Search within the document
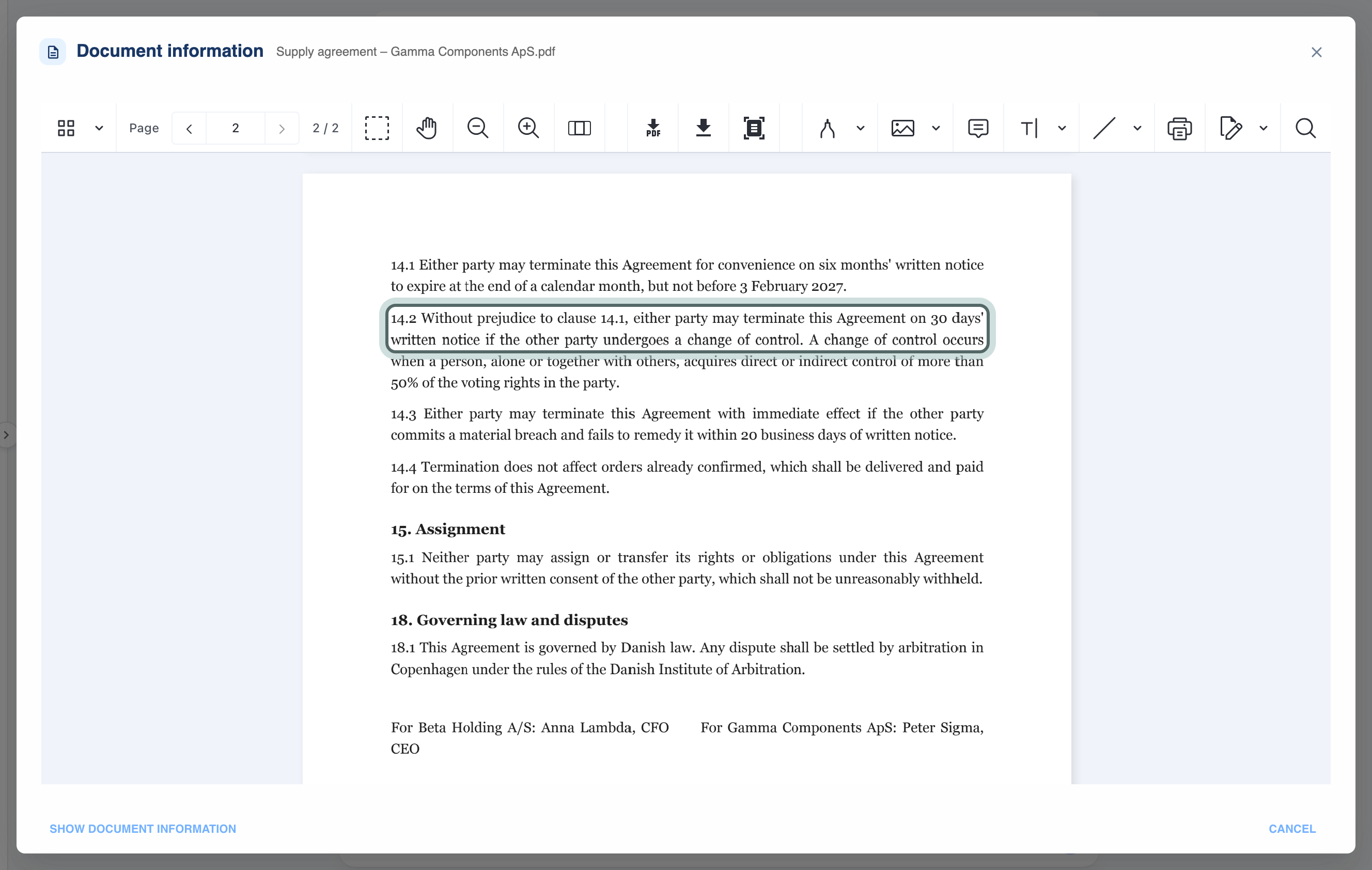This screenshot has height=870, width=1372. 1305,128
